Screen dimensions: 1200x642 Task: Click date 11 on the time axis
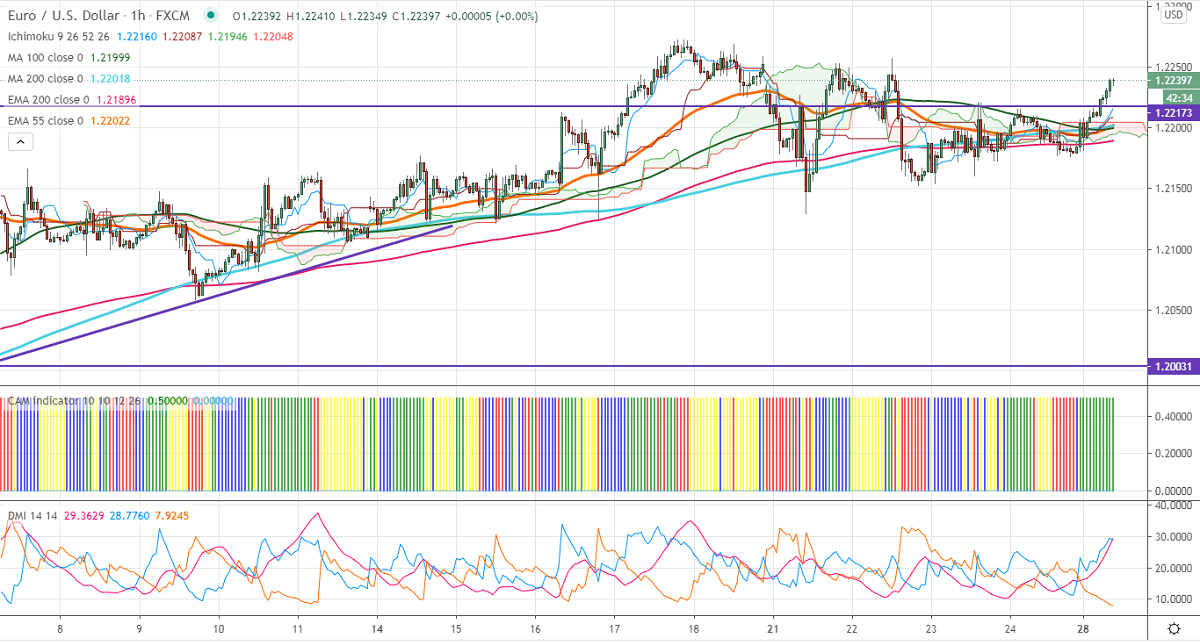point(298,630)
